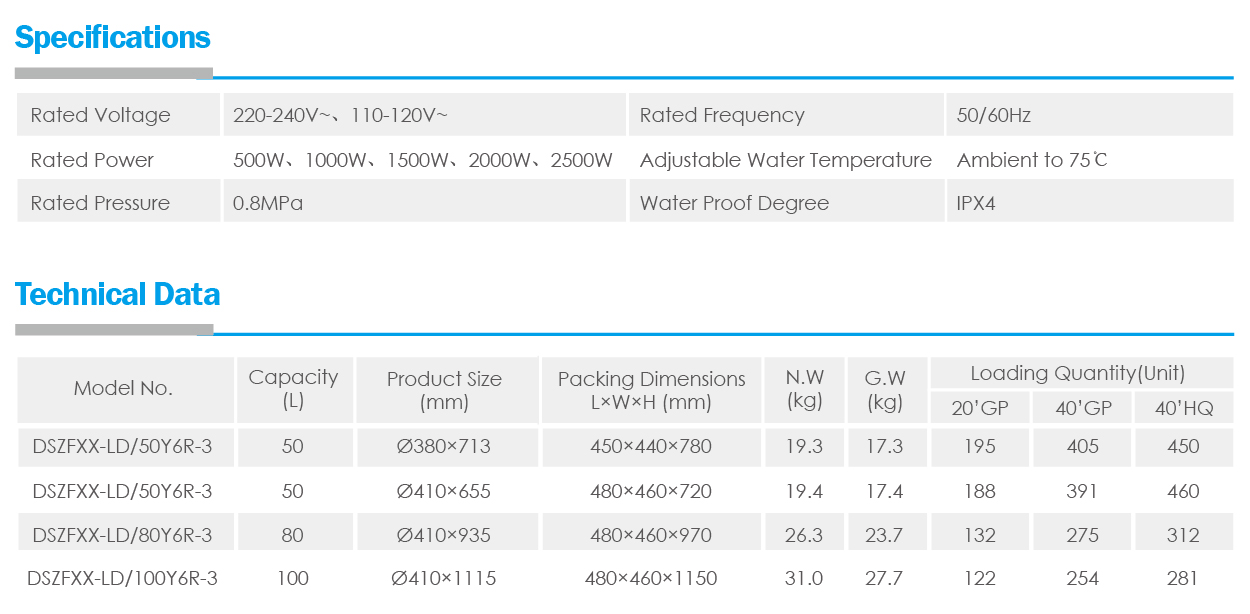Click the Rated Frequency label
The image size is (1250, 614).
(721, 115)
